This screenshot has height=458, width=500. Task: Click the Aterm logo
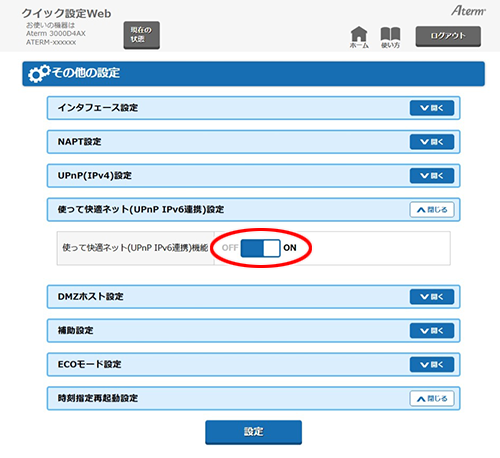click(x=468, y=11)
